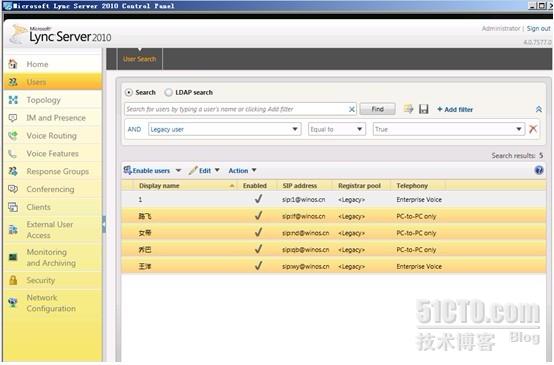This screenshot has width=554, height=365.
Task: Select row with sip:nd@winos.cn
Action: (x=334, y=233)
